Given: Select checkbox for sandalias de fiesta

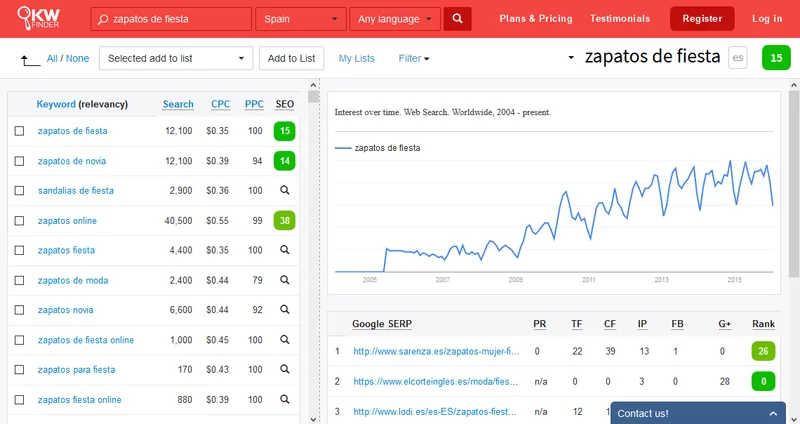Looking at the screenshot, I should click(19, 190).
